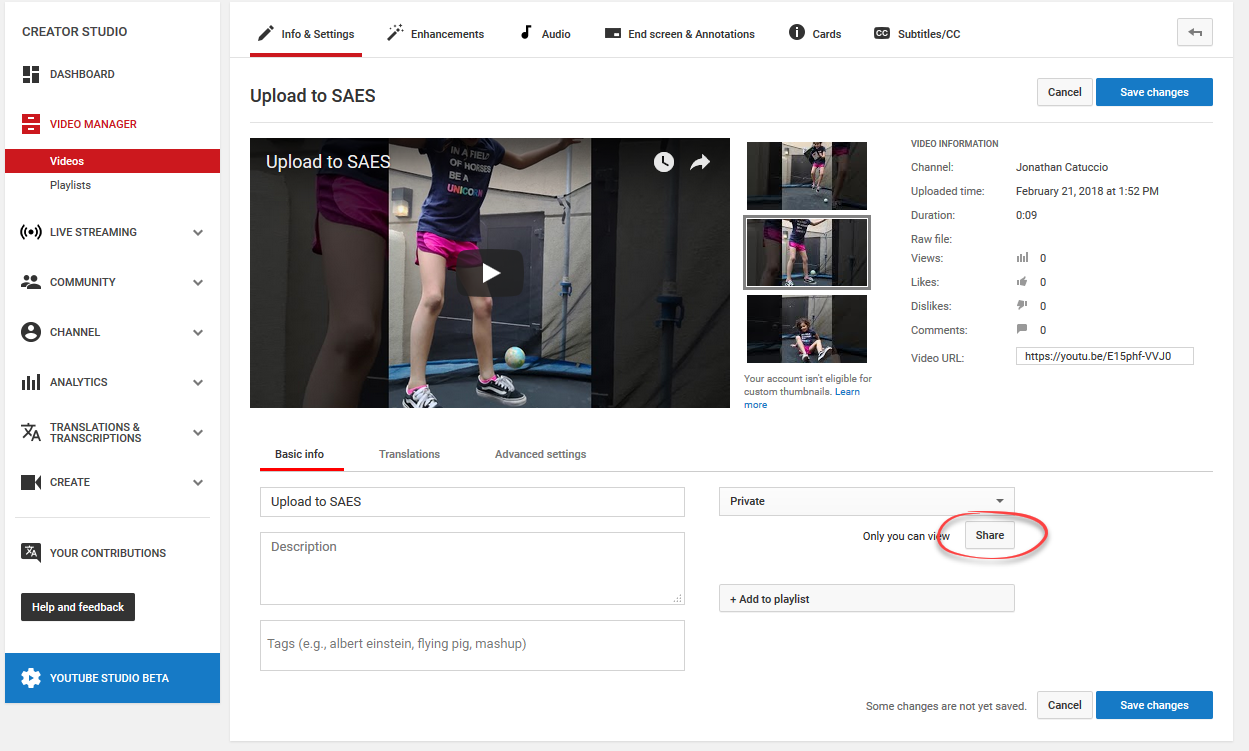Open the Advanced settings tab
The width and height of the screenshot is (1249, 751).
(x=540, y=454)
